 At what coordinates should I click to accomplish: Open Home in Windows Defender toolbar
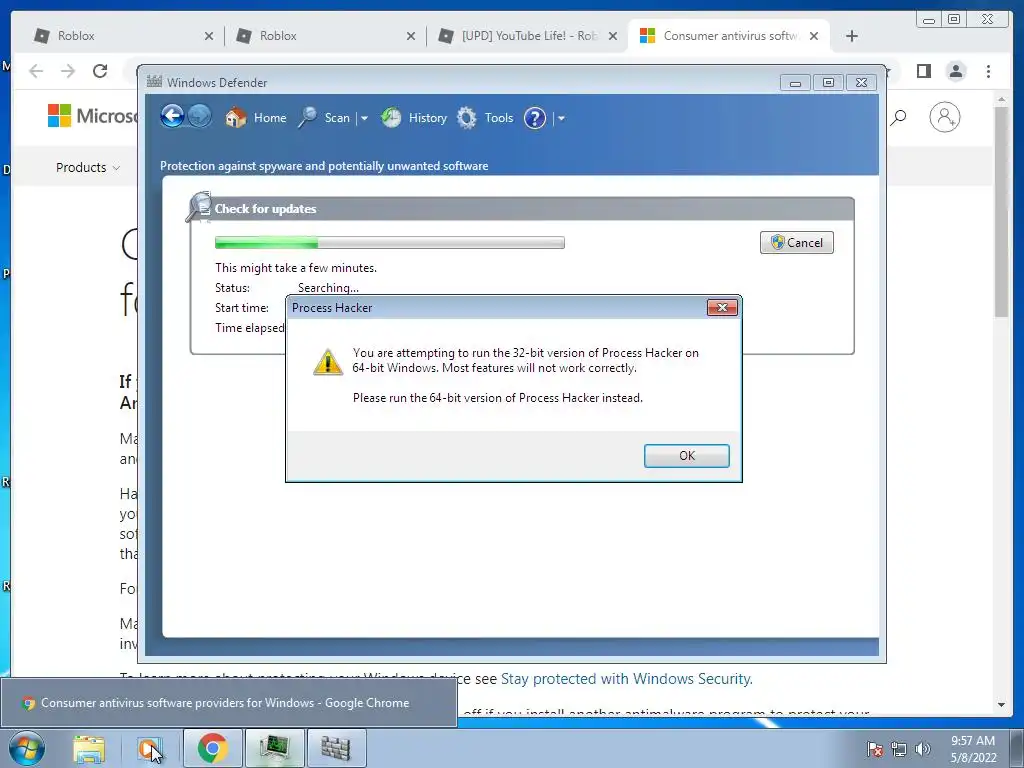click(256, 118)
